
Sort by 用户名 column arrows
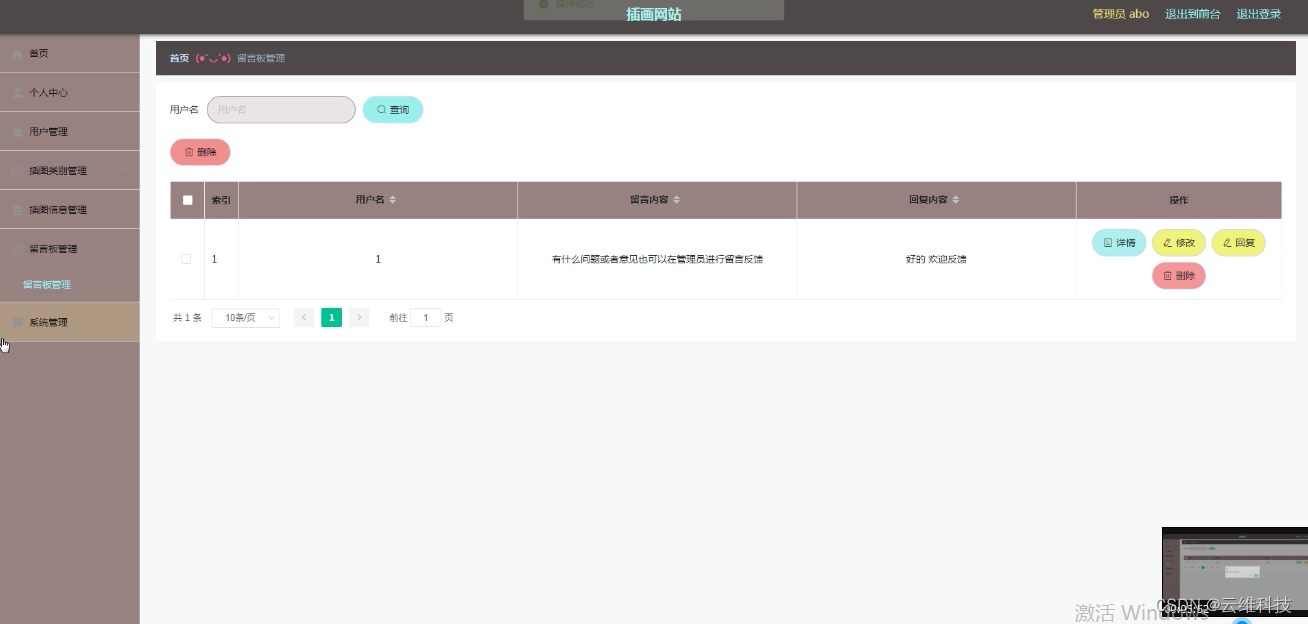point(393,200)
